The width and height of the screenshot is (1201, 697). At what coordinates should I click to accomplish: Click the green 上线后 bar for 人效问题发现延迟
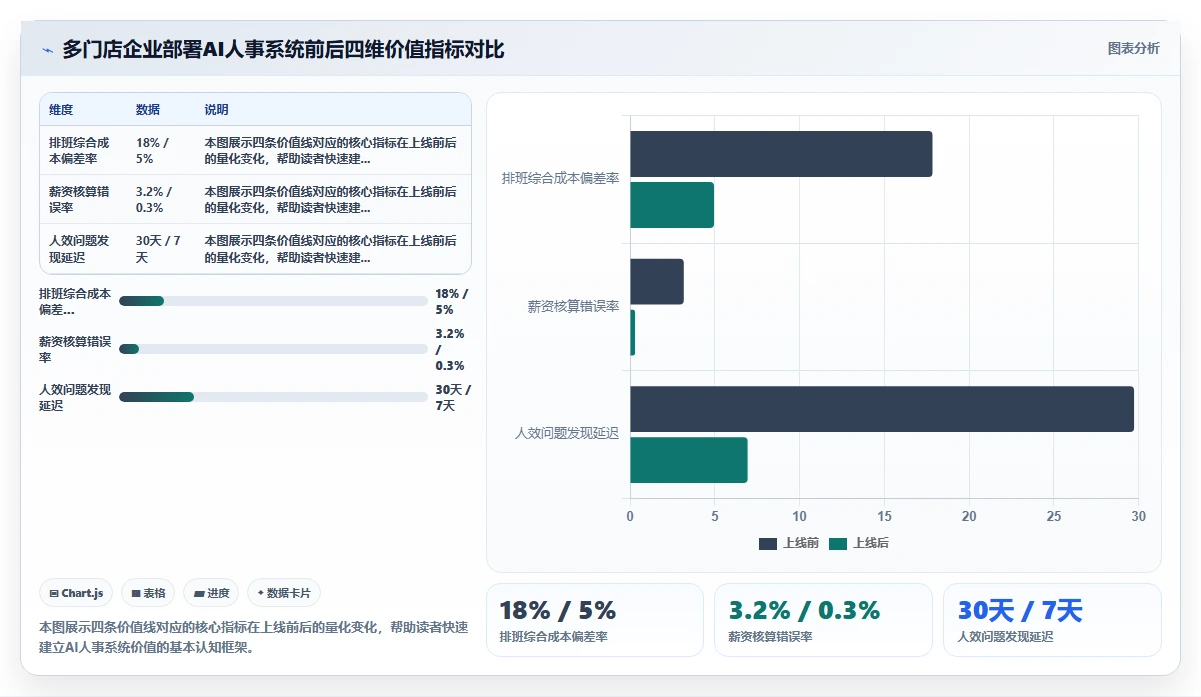[689, 460]
